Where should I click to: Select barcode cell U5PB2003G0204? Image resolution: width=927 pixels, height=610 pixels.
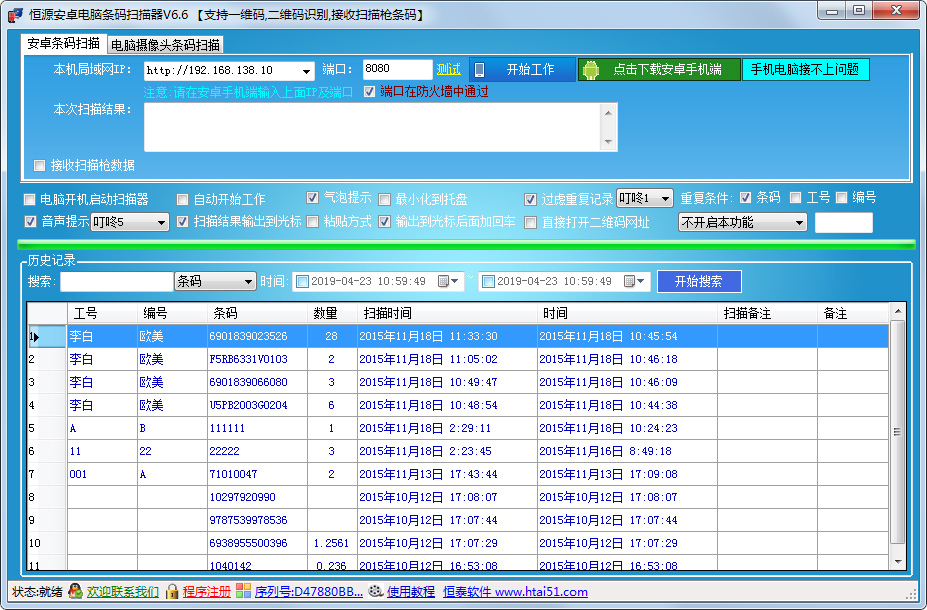pos(257,405)
